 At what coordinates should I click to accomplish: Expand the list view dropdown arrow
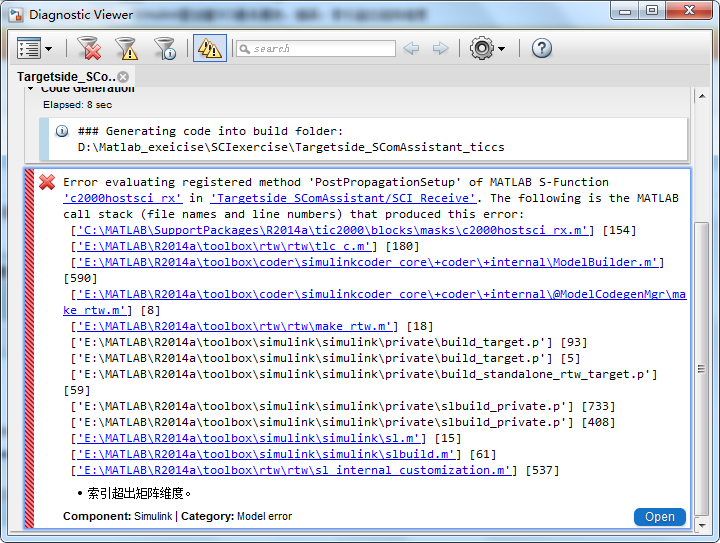tap(49, 49)
